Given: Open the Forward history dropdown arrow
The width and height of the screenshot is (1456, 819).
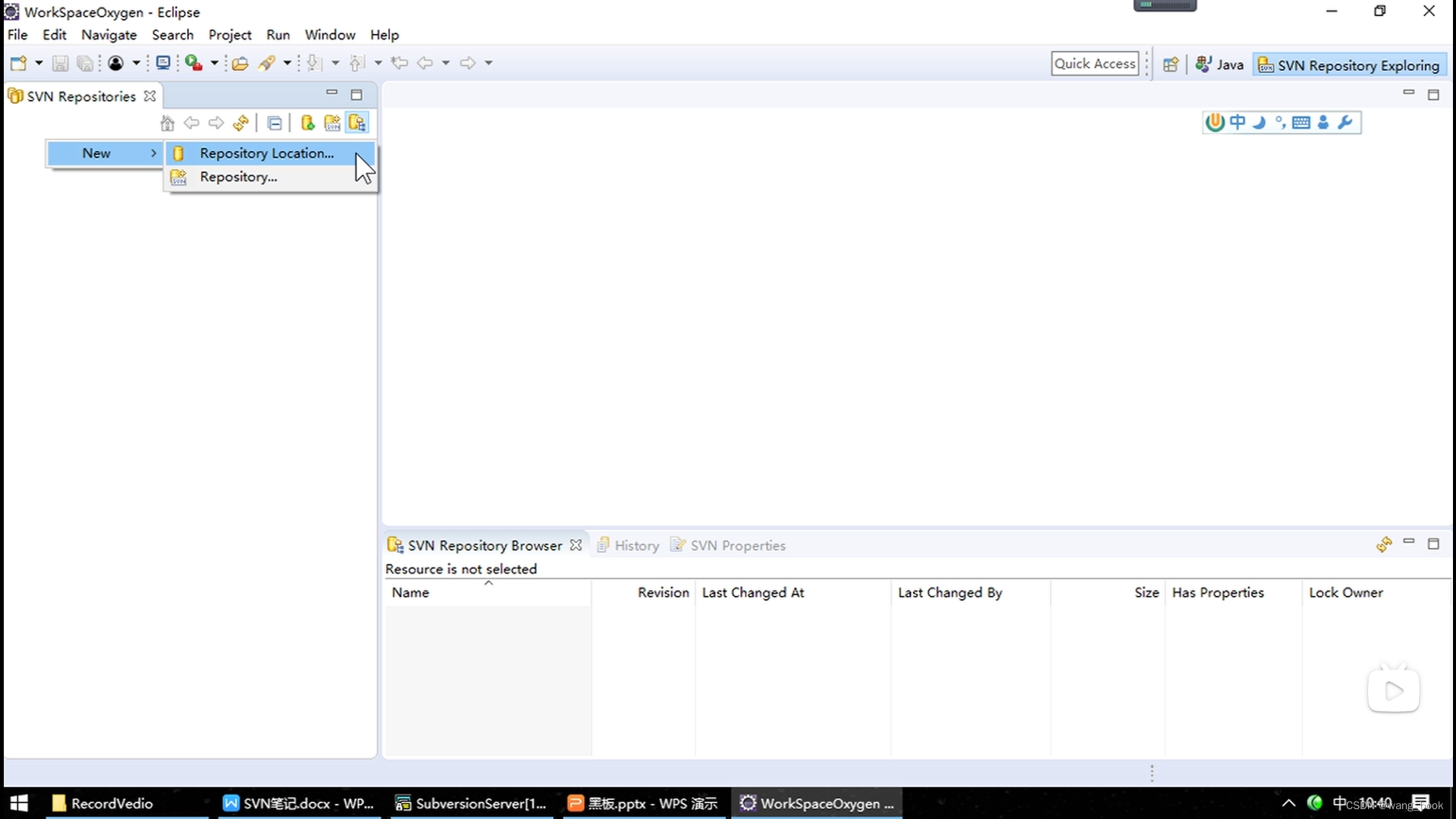Looking at the screenshot, I should tap(488, 63).
